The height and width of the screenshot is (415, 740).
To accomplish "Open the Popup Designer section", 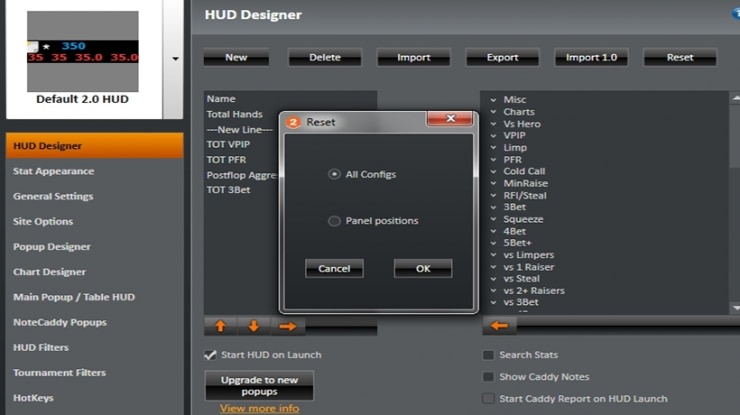I will coord(52,246).
